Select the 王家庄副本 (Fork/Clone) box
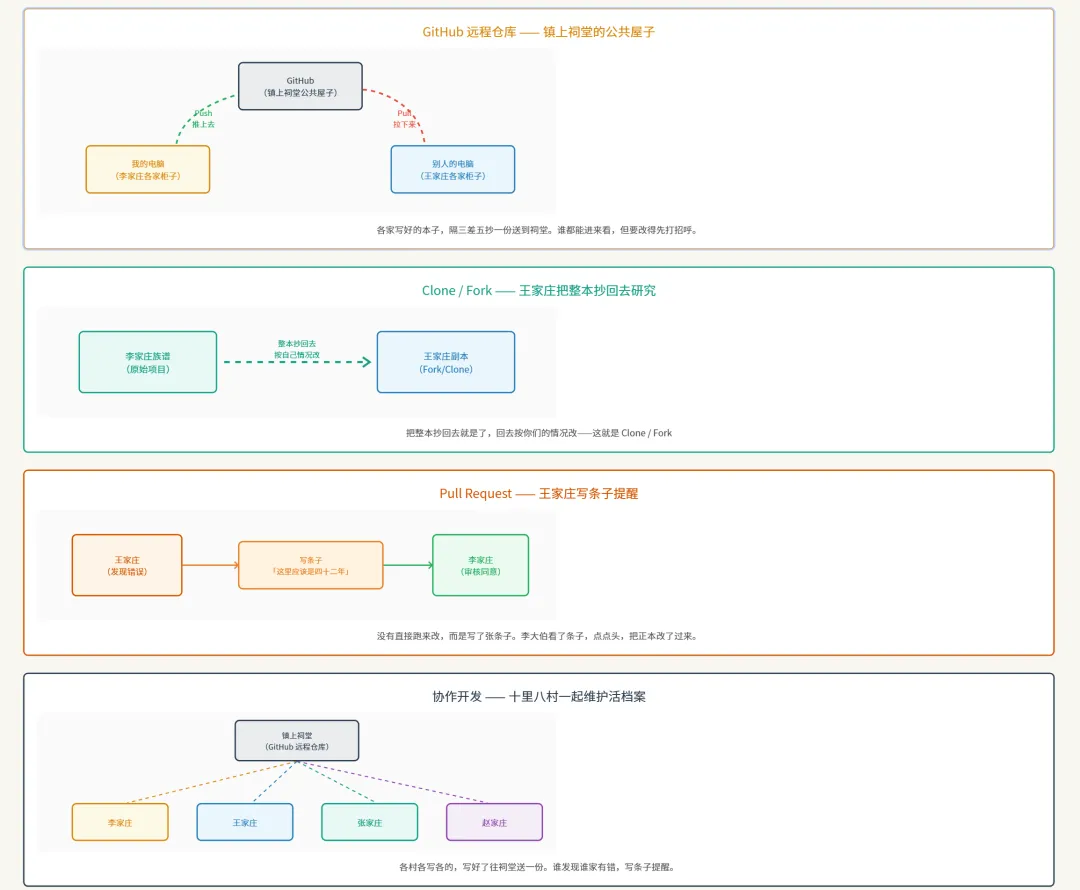Screen dimensions: 1080x890 point(446,362)
